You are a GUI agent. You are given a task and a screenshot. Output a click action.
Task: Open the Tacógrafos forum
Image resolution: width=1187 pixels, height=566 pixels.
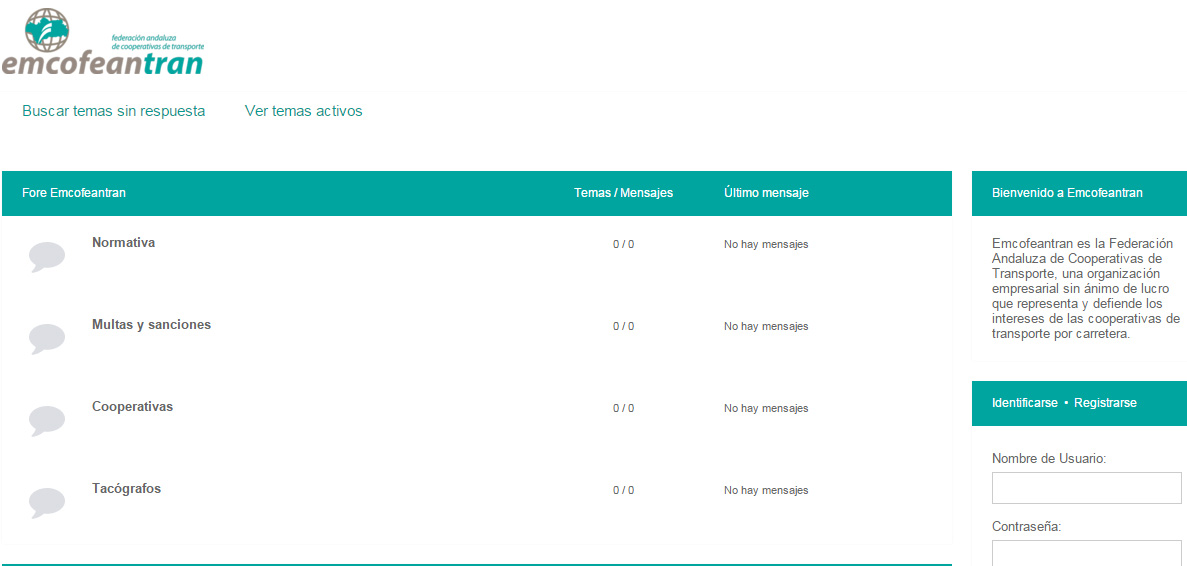coord(126,489)
